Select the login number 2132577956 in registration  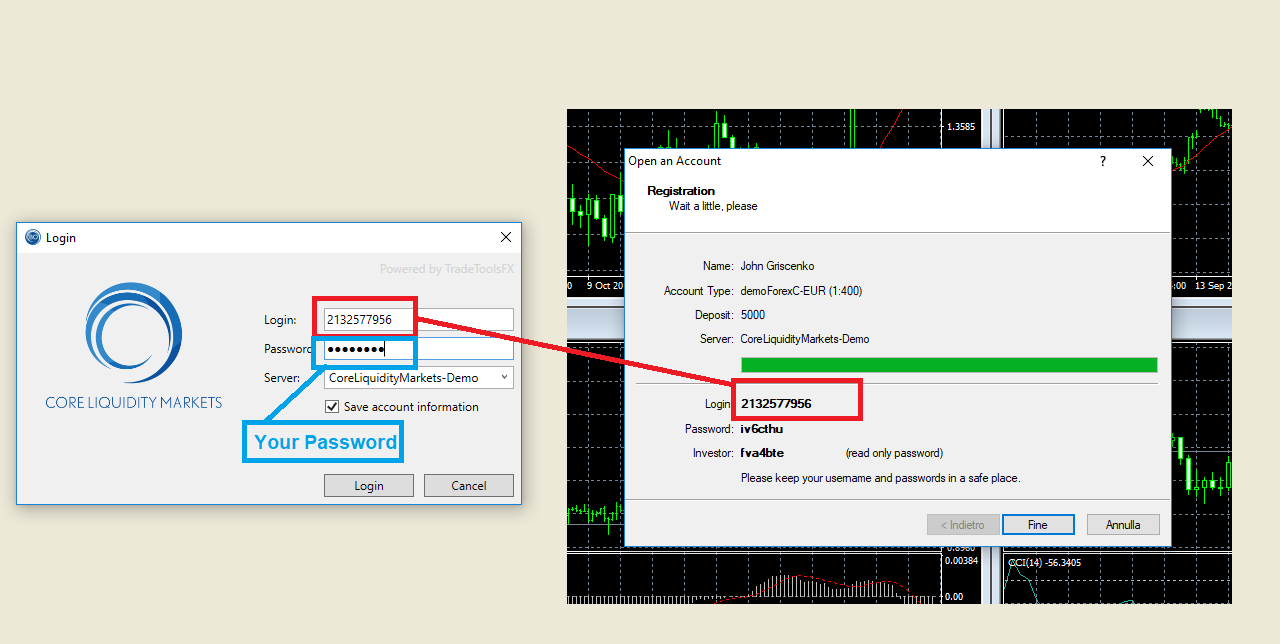coord(776,404)
